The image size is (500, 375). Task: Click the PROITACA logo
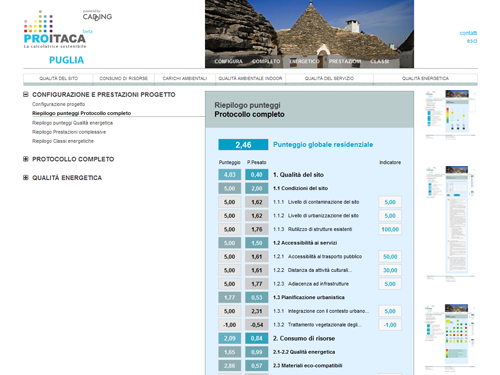[55, 30]
